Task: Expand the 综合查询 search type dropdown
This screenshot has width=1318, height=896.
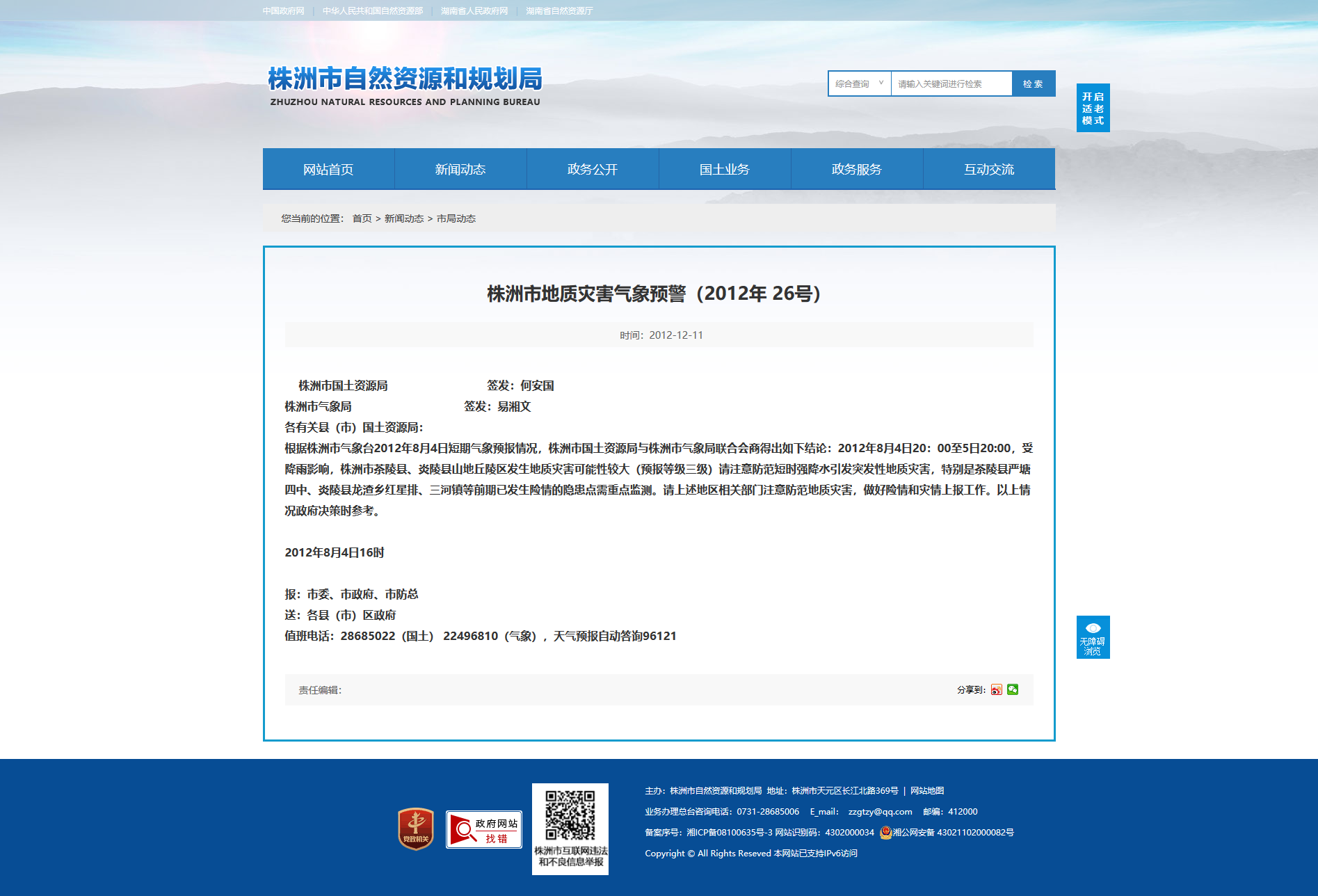Action: point(860,83)
